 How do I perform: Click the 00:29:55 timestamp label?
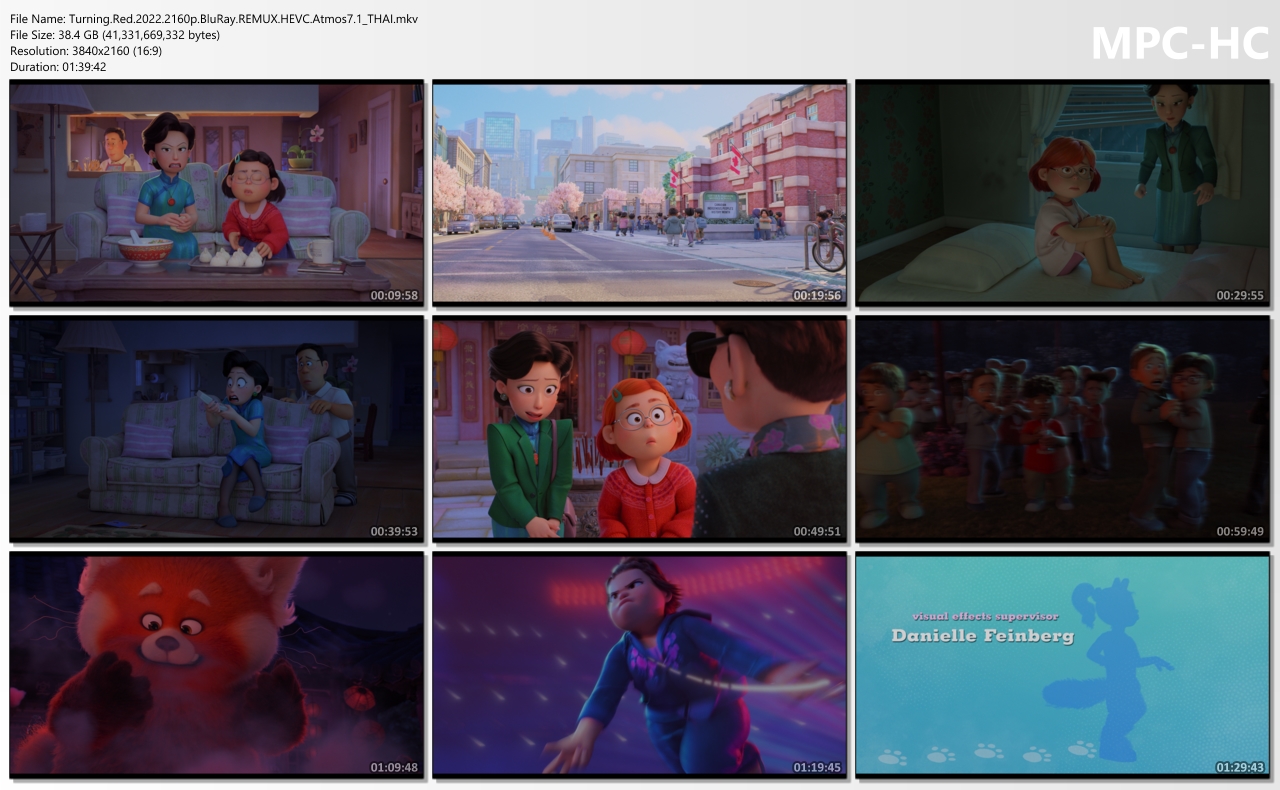tap(1240, 296)
